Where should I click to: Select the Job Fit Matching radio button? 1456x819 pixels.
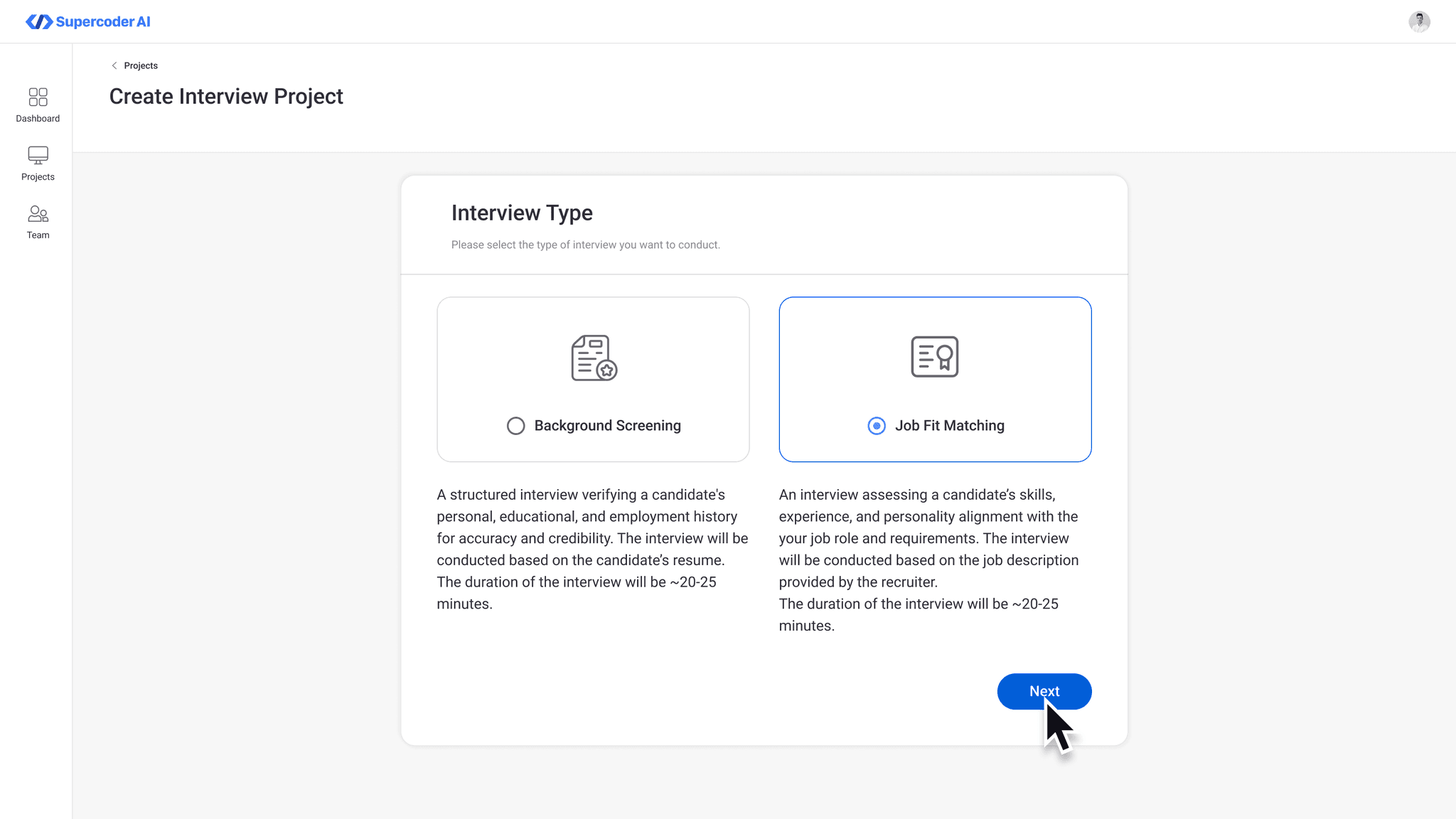point(877,426)
